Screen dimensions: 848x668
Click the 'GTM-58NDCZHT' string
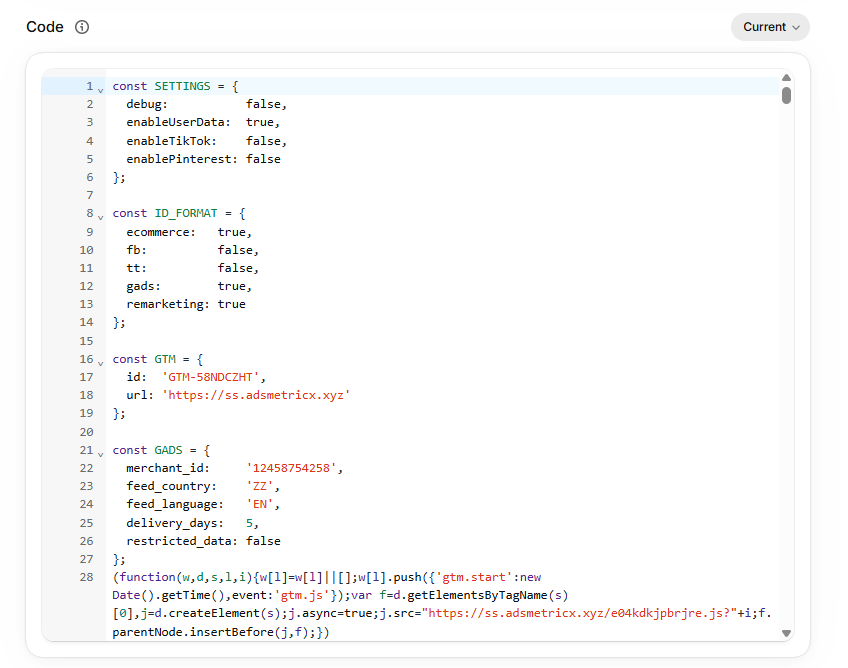pyautogui.click(x=210, y=377)
